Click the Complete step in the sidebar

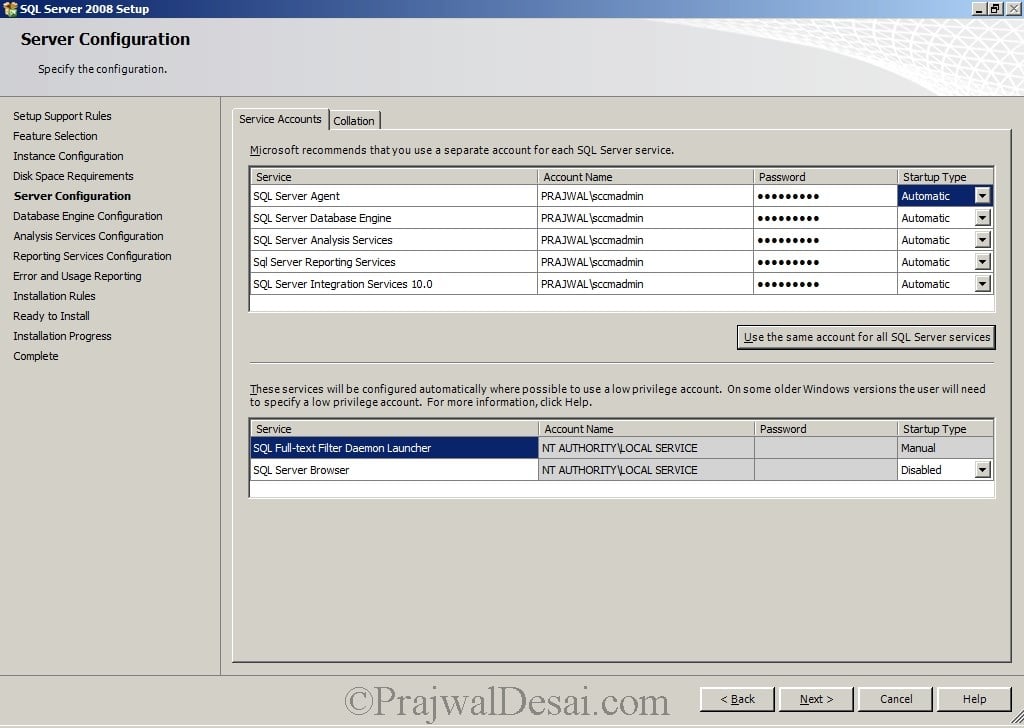click(x=35, y=356)
